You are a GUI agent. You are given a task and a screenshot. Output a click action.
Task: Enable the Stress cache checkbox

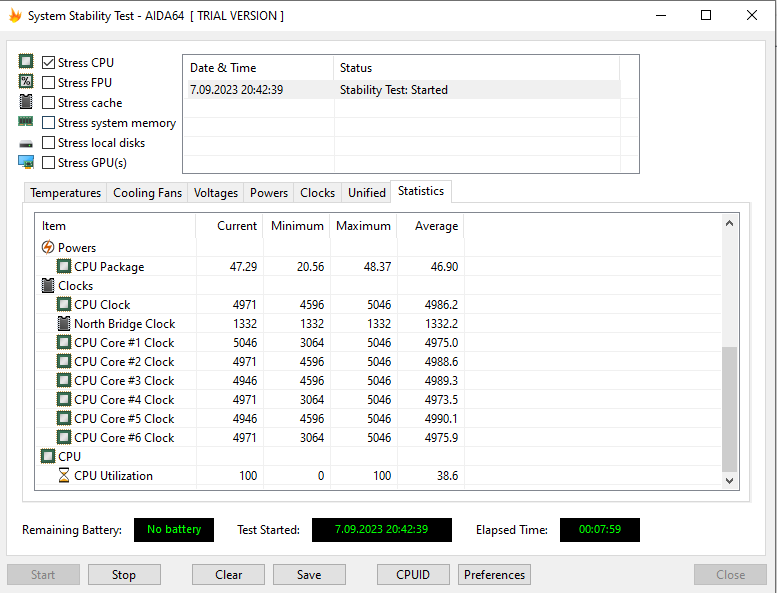coord(48,103)
